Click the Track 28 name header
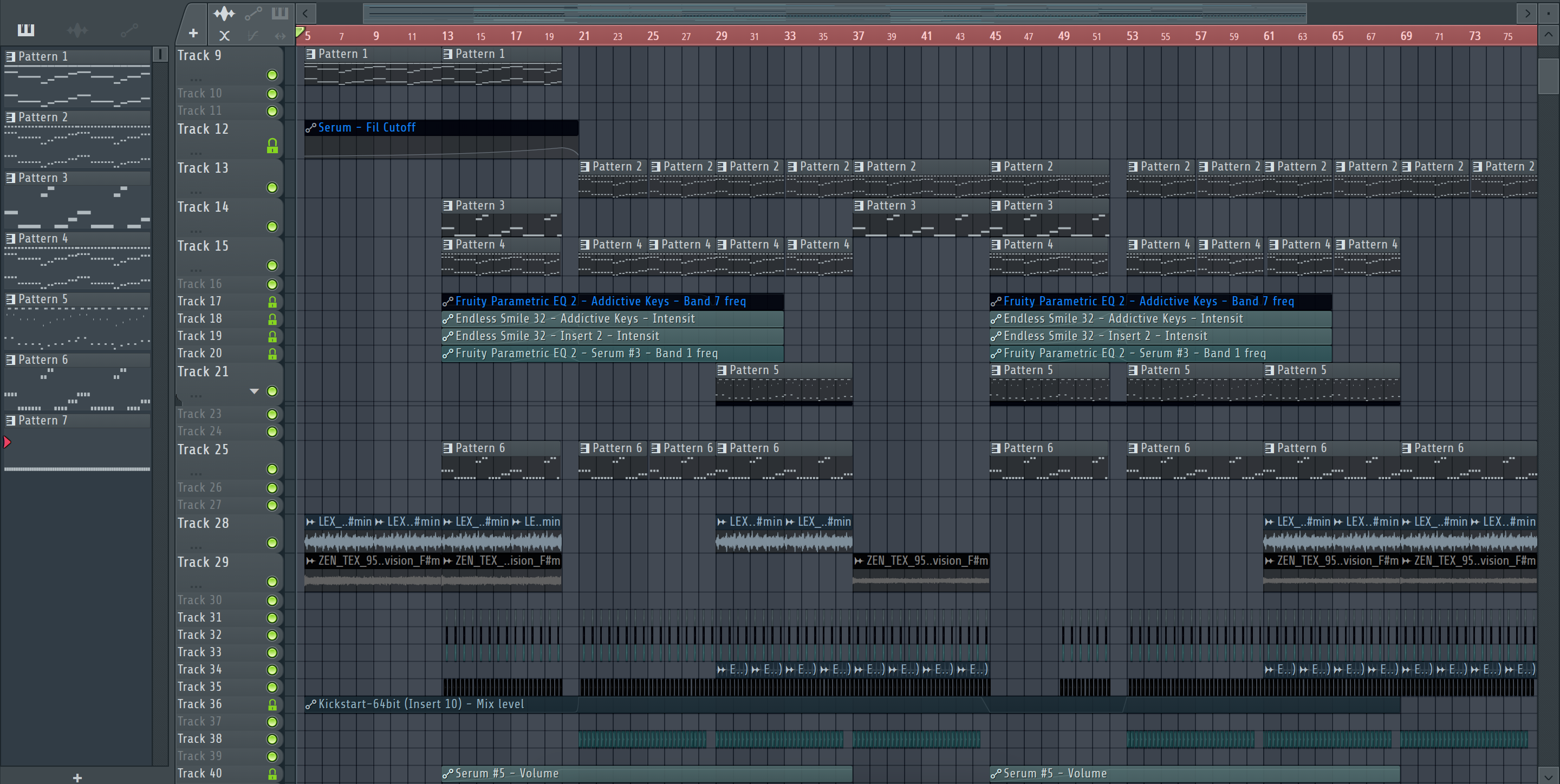Image resolution: width=1560 pixels, height=784 pixels. point(203,523)
